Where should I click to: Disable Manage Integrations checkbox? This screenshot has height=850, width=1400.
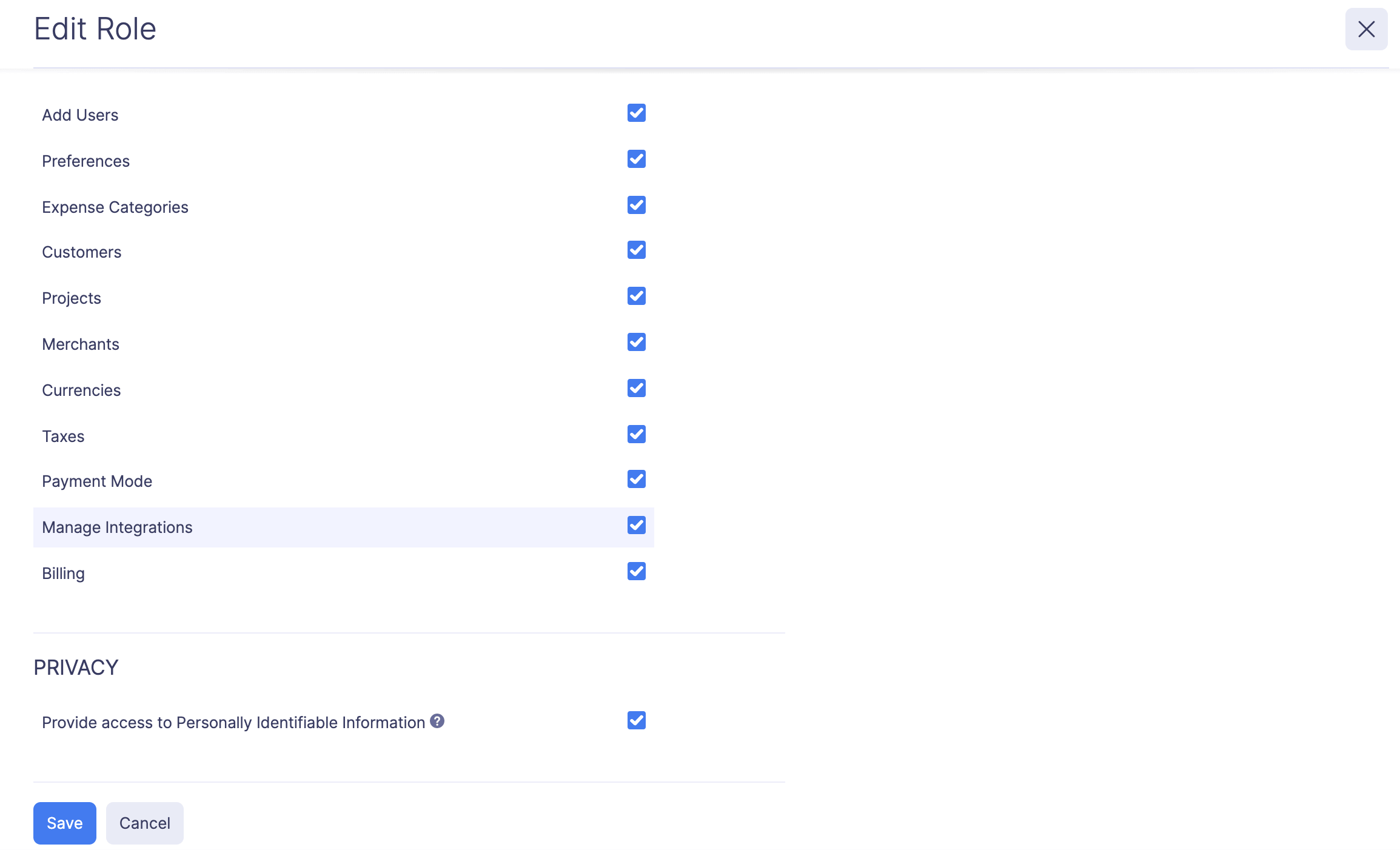pos(636,525)
